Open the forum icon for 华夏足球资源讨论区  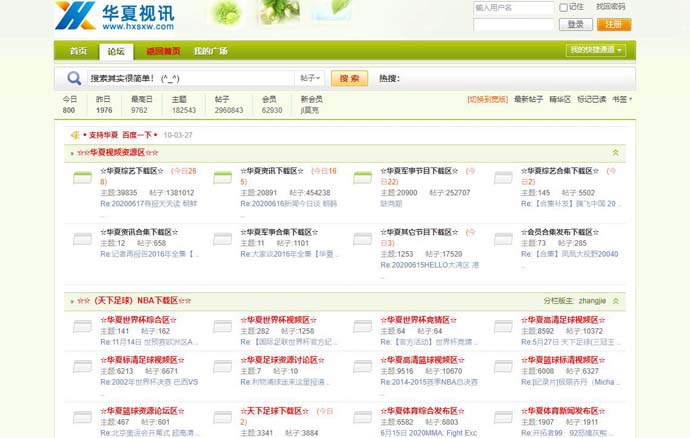(223, 366)
